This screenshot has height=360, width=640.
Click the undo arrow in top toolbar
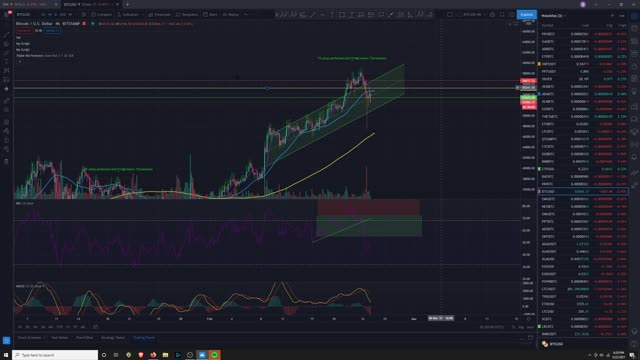coord(245,15)
